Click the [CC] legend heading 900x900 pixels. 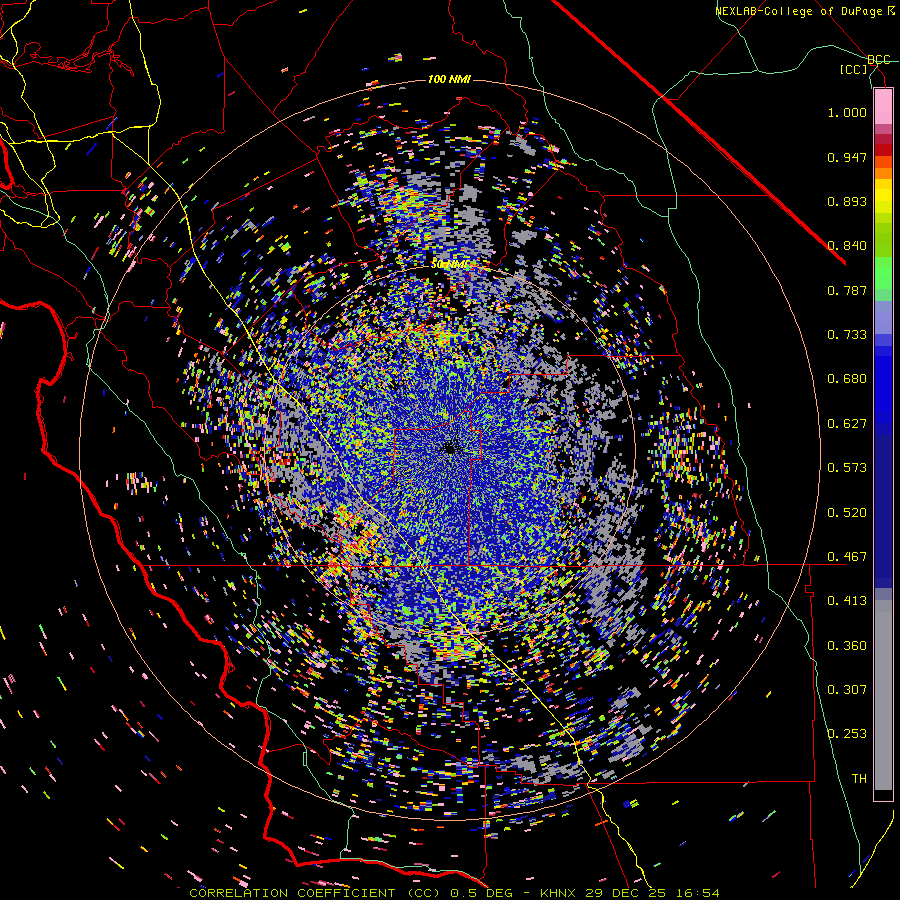click(x=854, y=69)
